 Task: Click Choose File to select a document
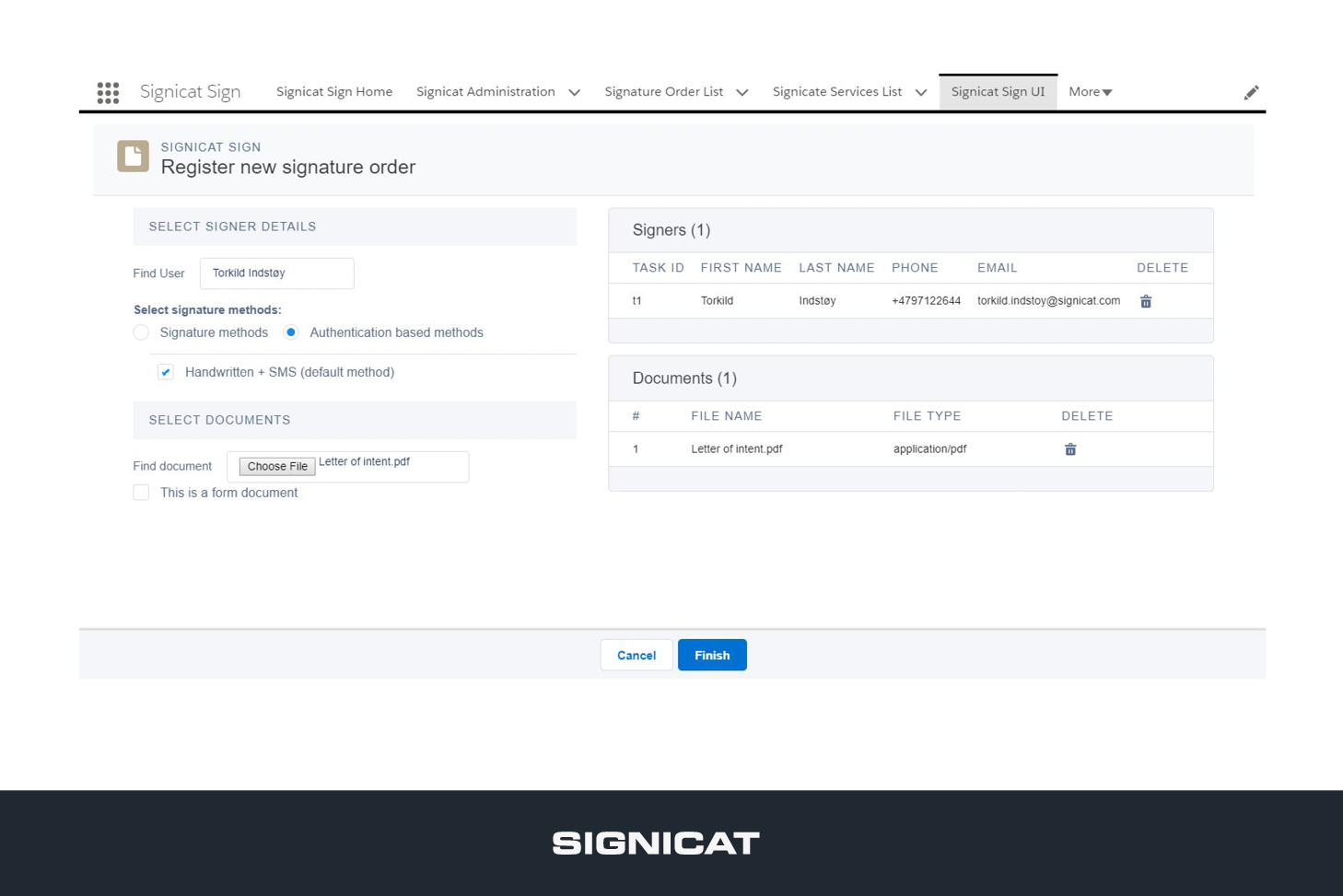pos(275,466)
